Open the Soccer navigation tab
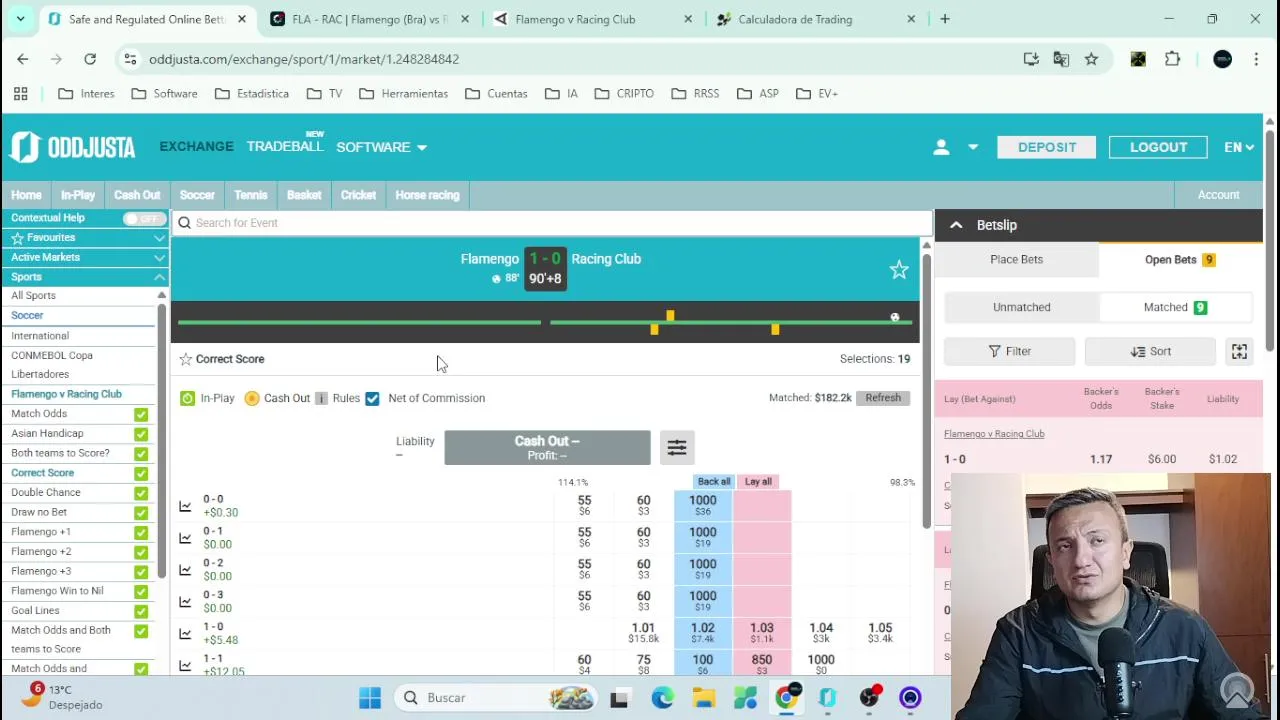The width and height of the screenshot is (1280, 720). [x=197, y=195]
